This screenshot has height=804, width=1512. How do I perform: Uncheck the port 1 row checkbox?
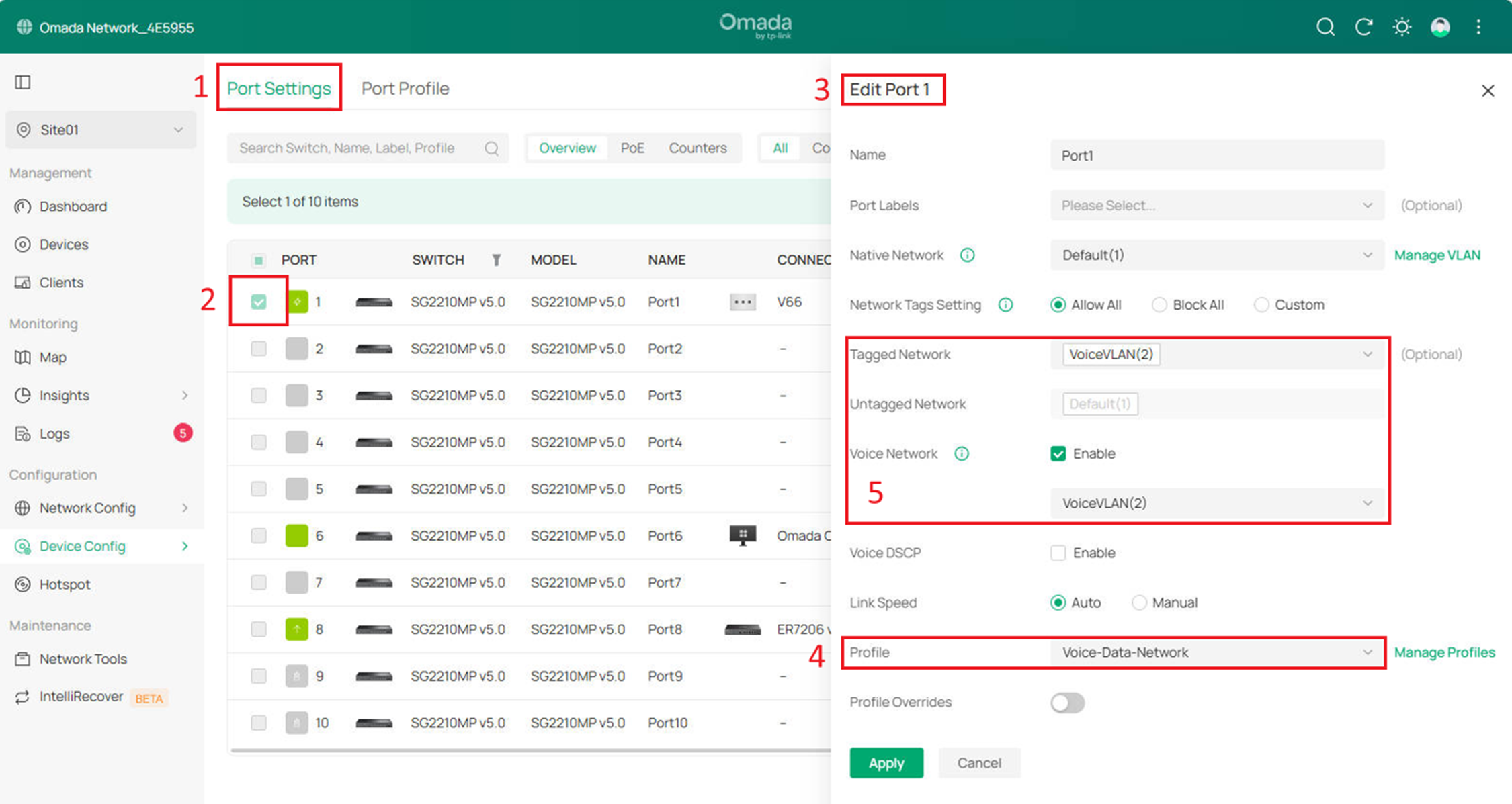(259, 302)
